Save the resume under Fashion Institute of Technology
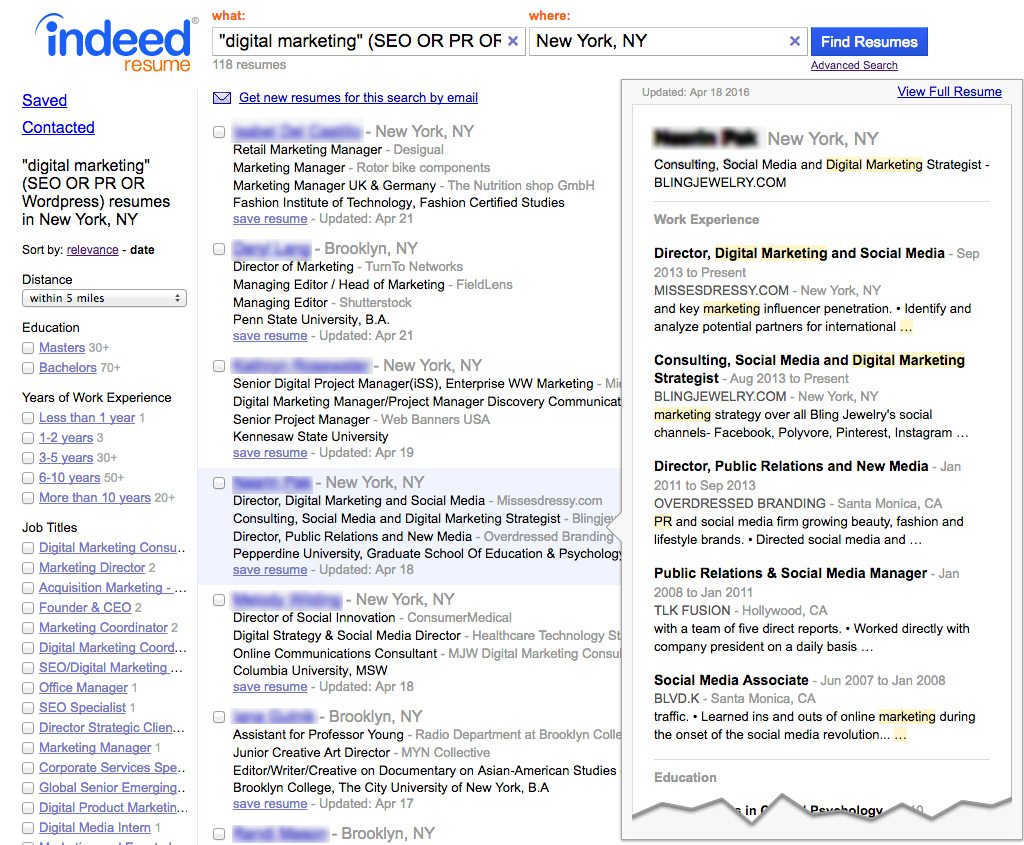Image resolution: width=1024 pixels, height=845 pixels. (x=270, y=219)
